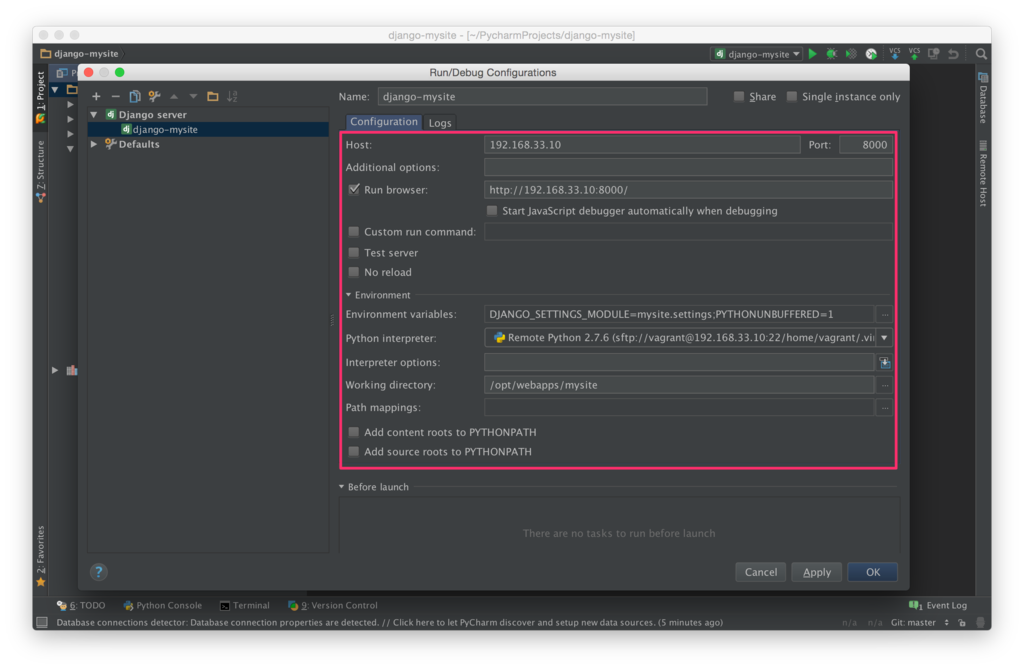Open Favorites tool window
Image resolution: width=1024 pixels, height=669 pixels.
tap(40, 555)
